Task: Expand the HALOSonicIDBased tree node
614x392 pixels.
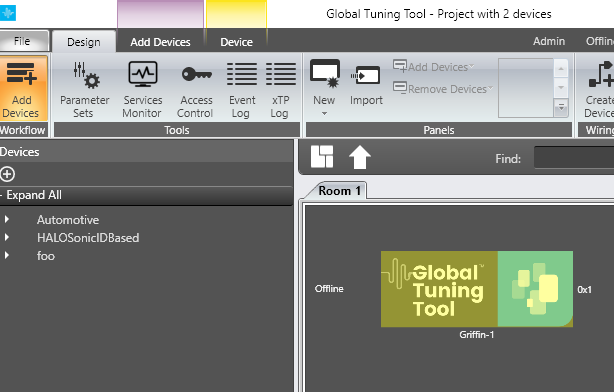Action: click(x=7, y=237)
